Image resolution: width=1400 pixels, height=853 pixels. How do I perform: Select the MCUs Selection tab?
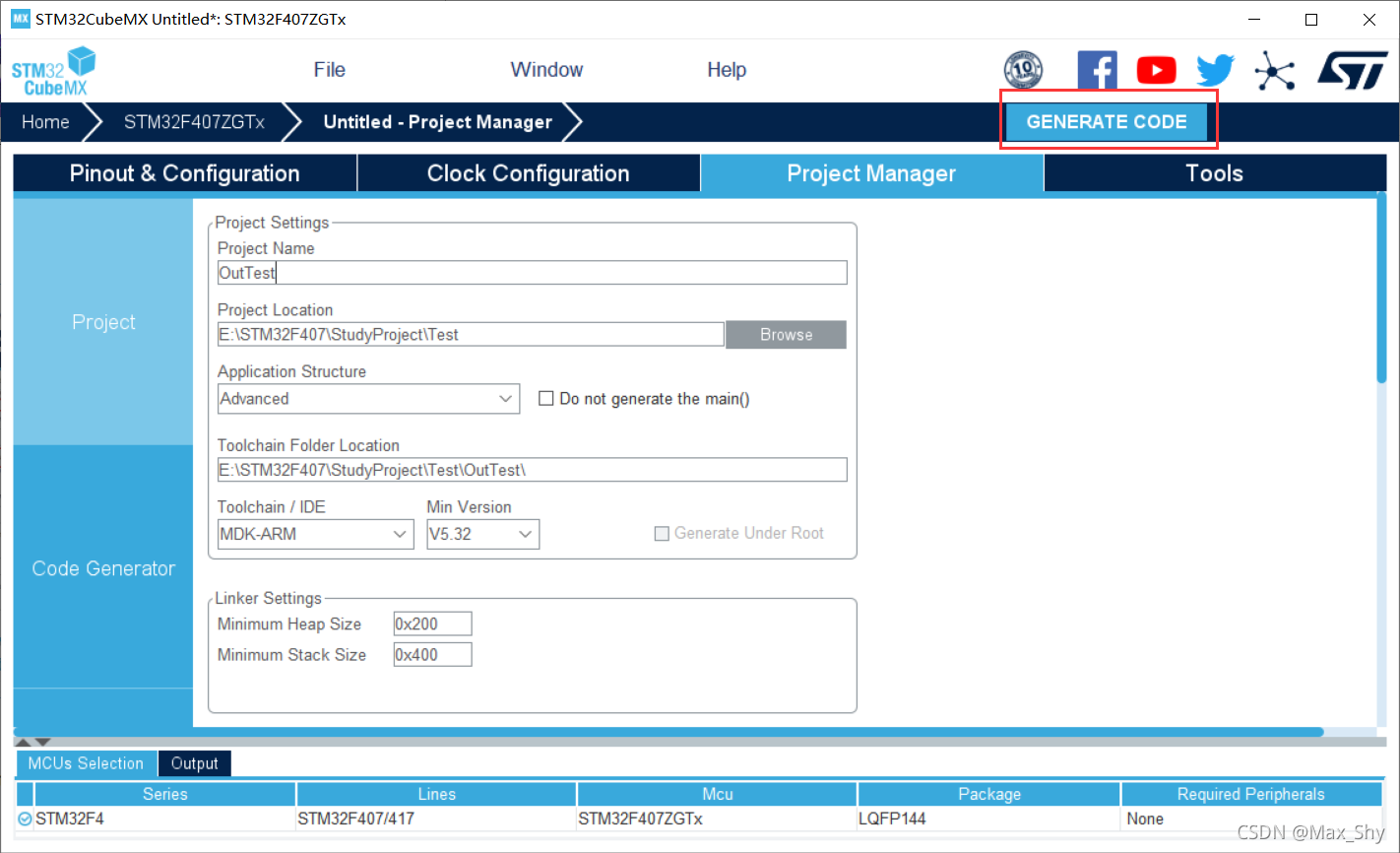point(86,763)
